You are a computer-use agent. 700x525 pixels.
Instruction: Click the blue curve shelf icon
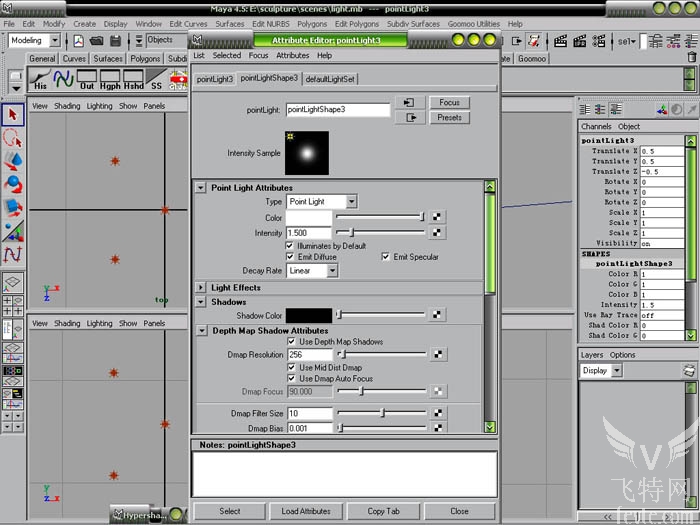pyautogui.click(x=63, y=79)
